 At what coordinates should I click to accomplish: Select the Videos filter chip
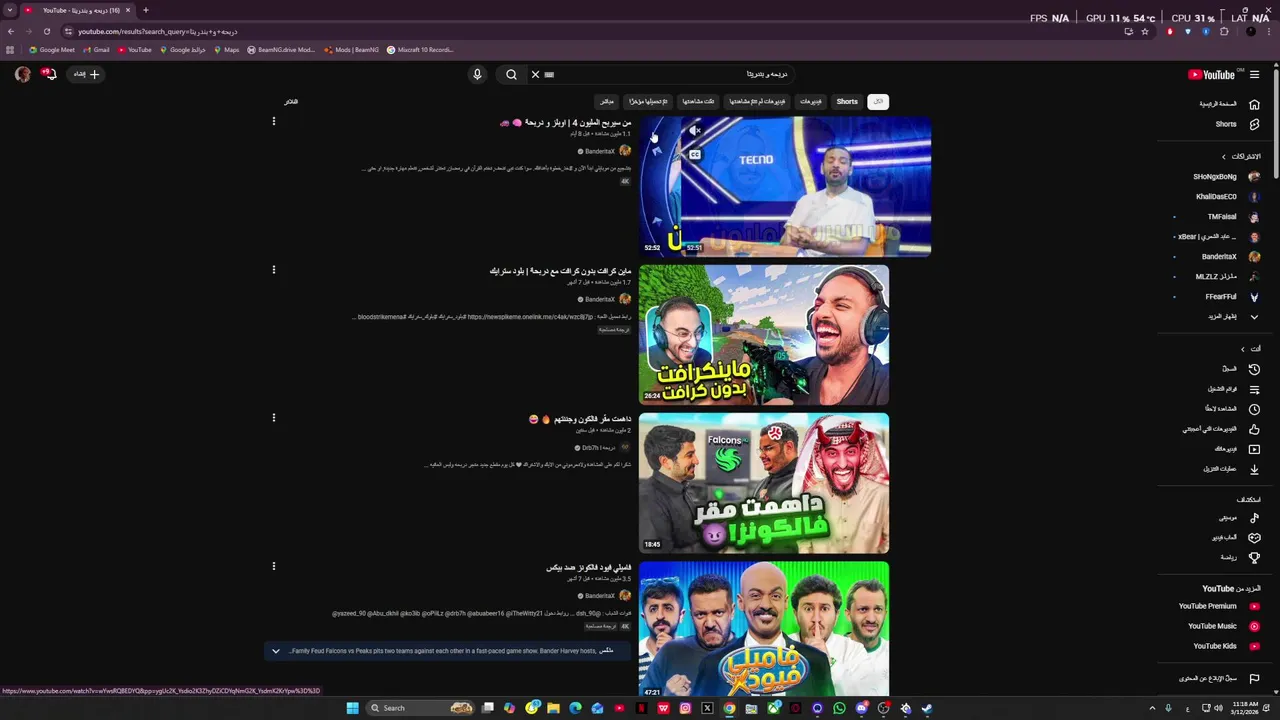pos(810,101)
